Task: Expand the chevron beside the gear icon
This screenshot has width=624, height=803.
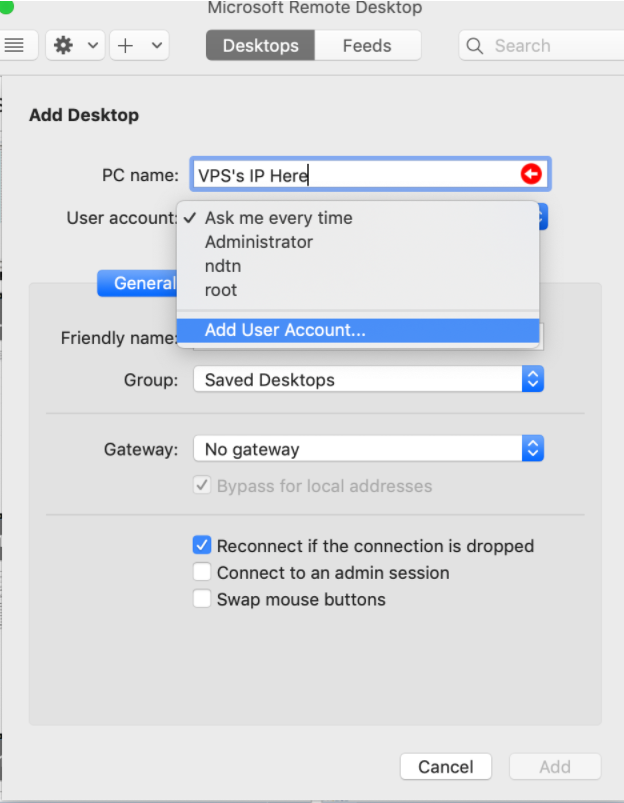Action: [92, 46]
